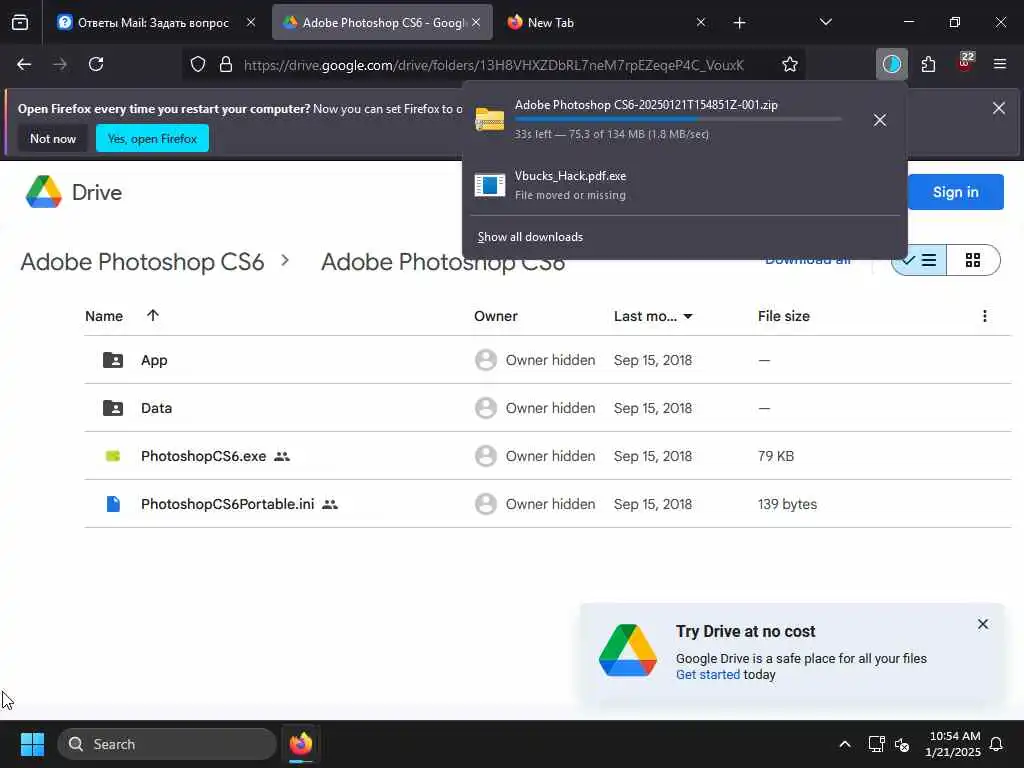Open the Firefox View icon in the tab bar
The image size is (1024, 768).
coord(20,23)
